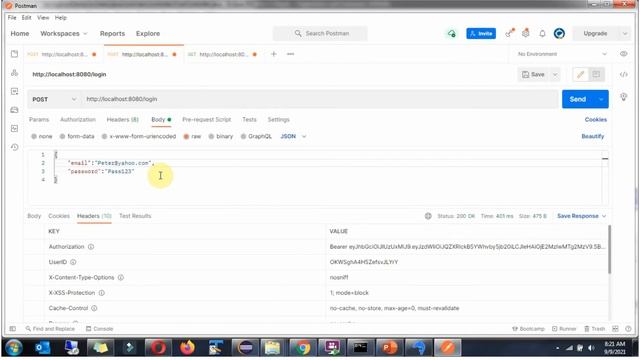640x360 pixels.
Task: Open the Mock Servers sidebar icon
Action: point(14,110)
